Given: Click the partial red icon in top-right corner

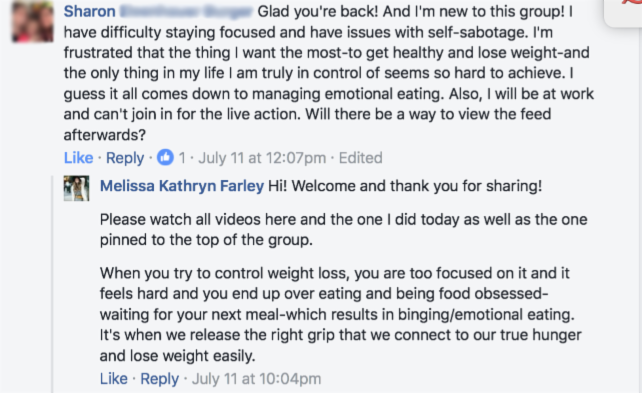Looking at the screenshot, I should tap(630, 2).
